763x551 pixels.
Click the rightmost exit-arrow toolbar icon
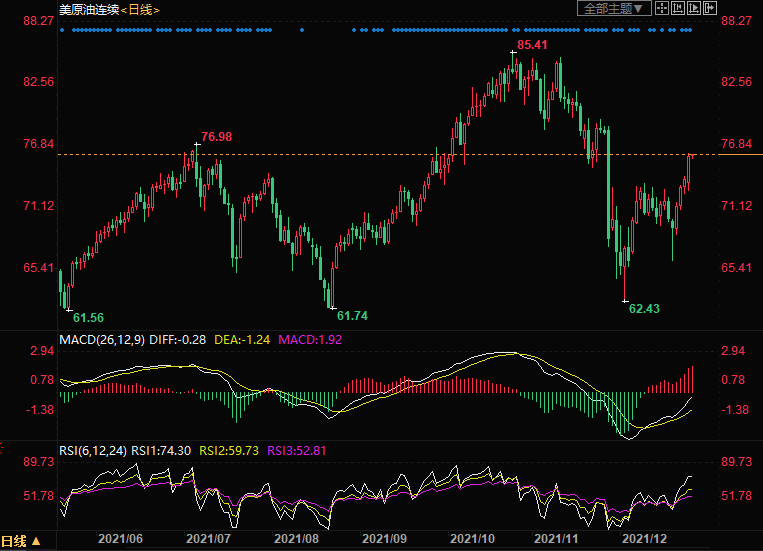[709, 9]
